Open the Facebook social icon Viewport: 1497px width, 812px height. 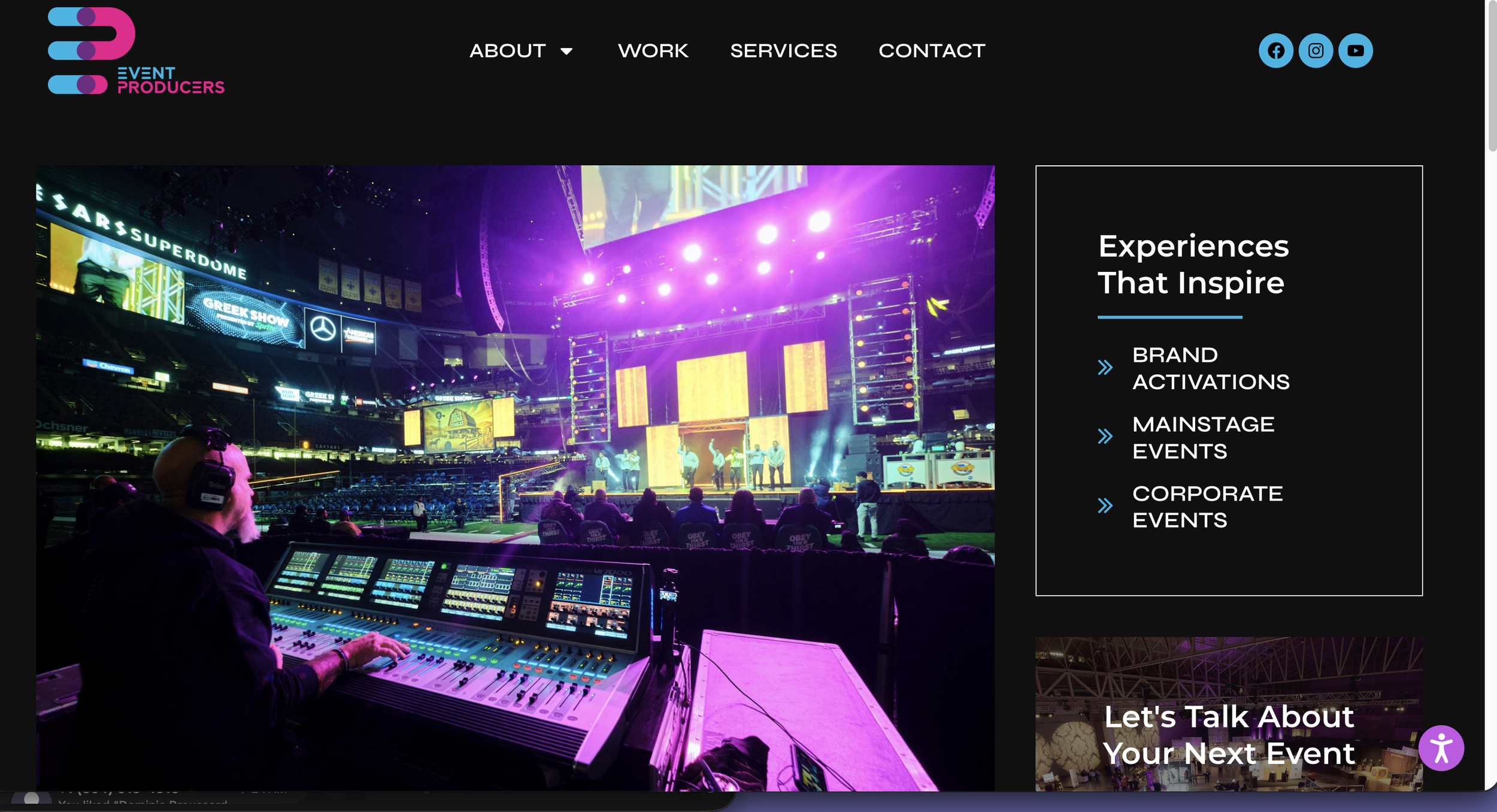pyautogui.click(x=1275, y=51)
